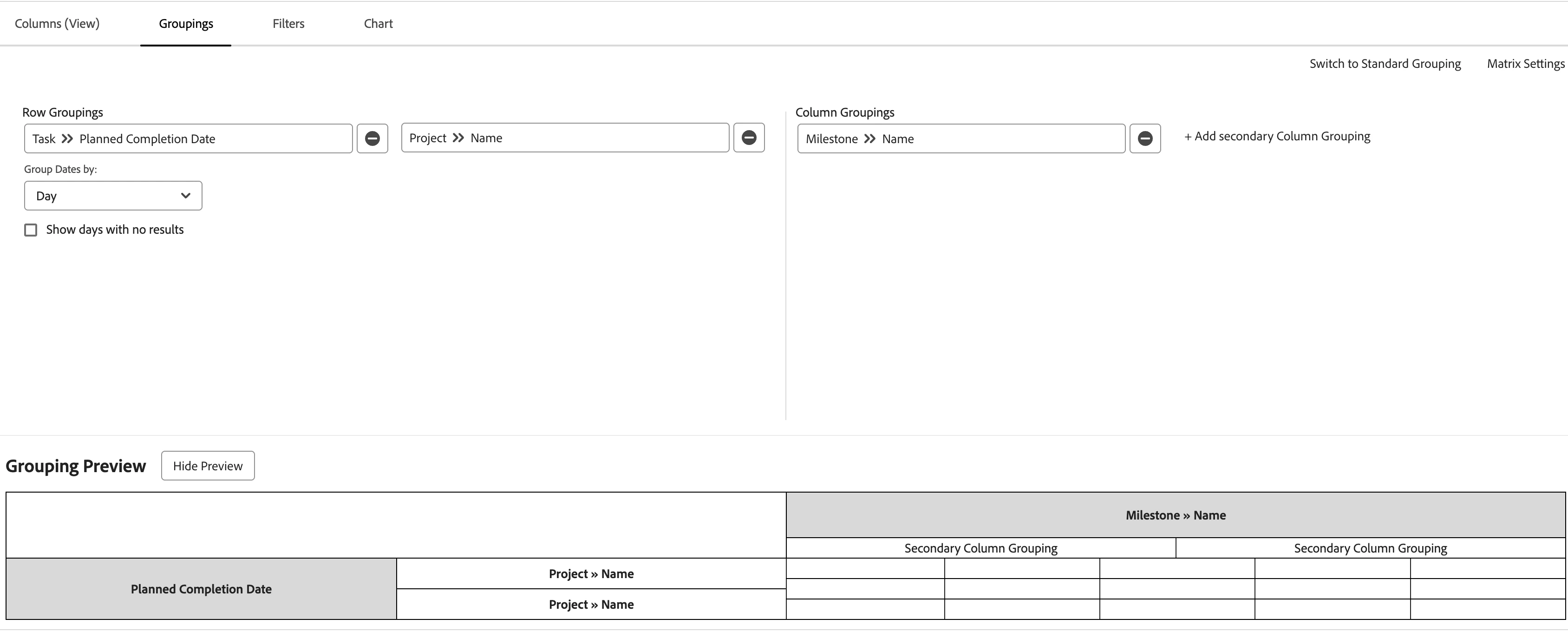Click Planned Completion Date preview cell
The height and width of the screenshot is (632, 1568).
click(201, 589)
